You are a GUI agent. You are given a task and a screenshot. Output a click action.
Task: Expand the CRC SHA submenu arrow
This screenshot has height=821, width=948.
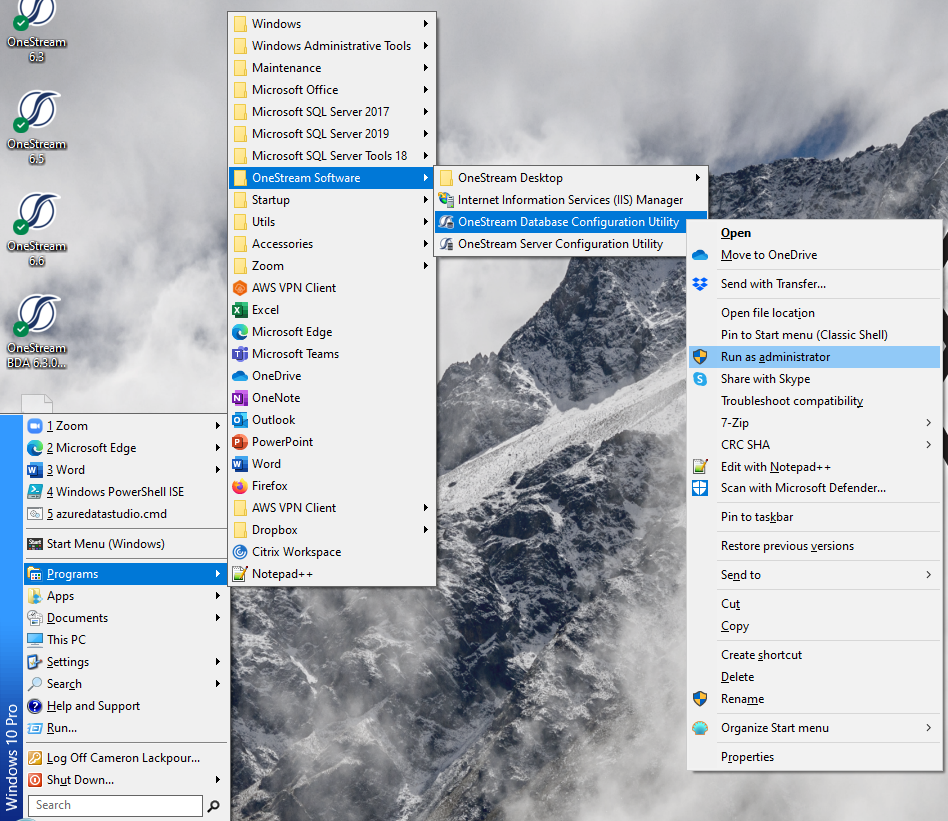(x=929, y=444)
